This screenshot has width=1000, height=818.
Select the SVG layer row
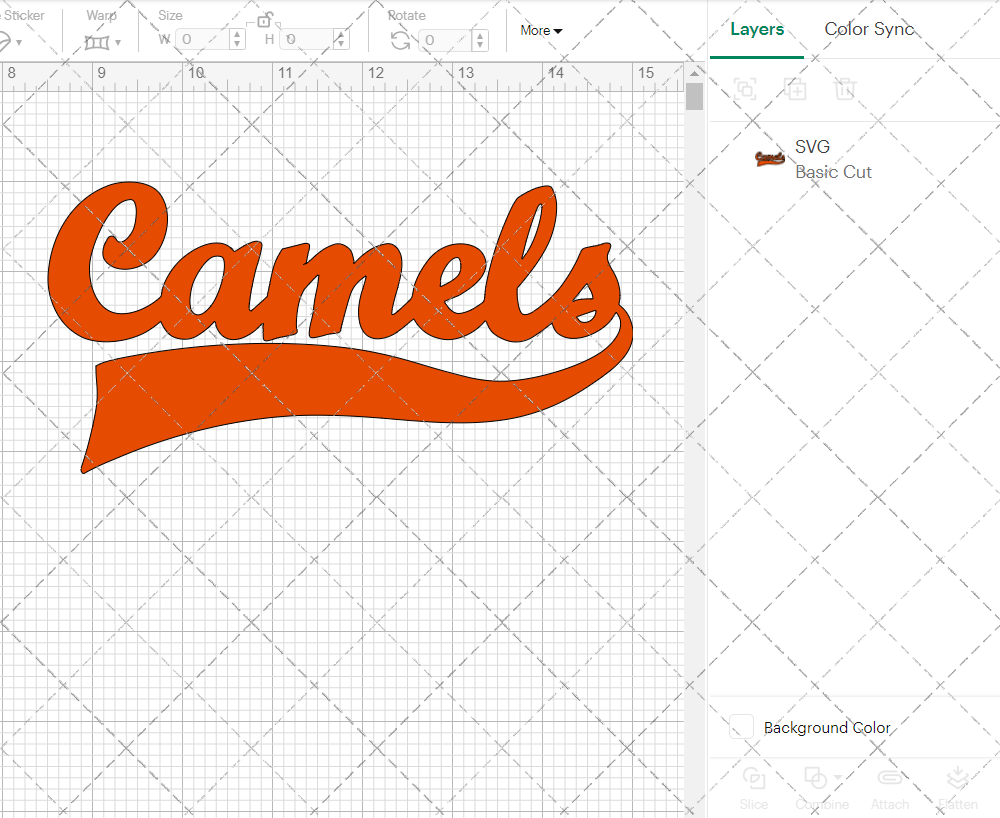tap(811, 146)
